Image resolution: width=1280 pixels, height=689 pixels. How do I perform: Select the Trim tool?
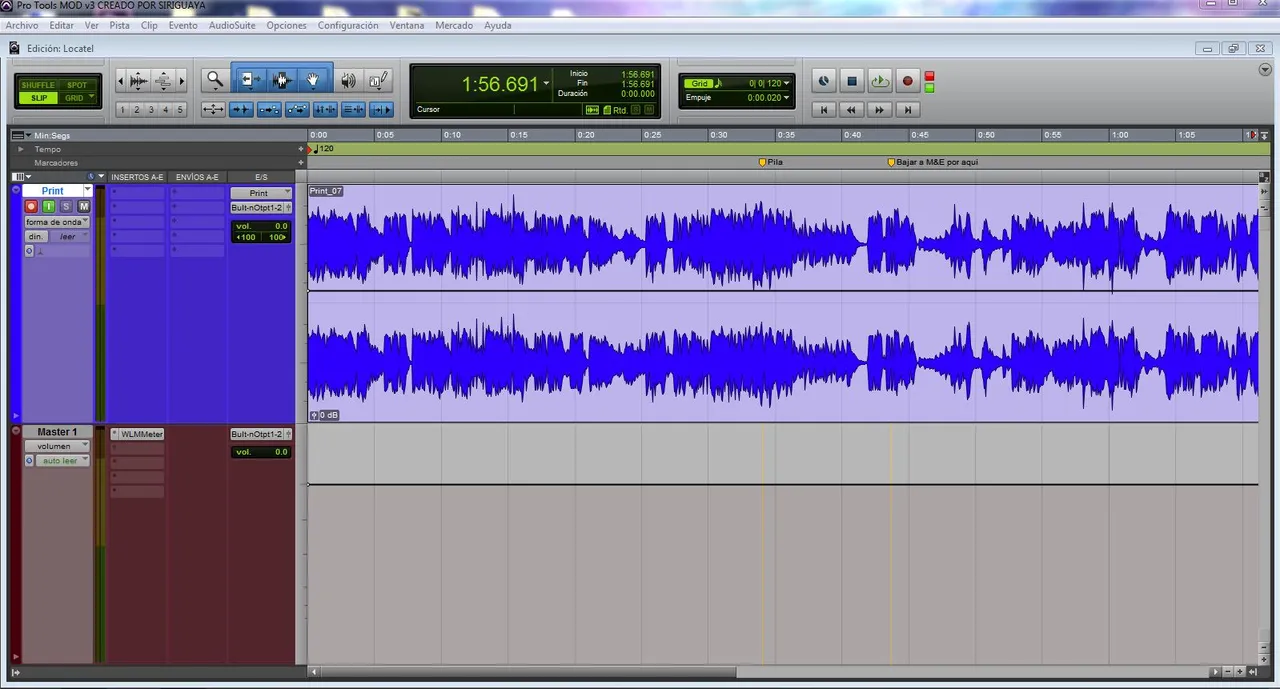(248, 80)
